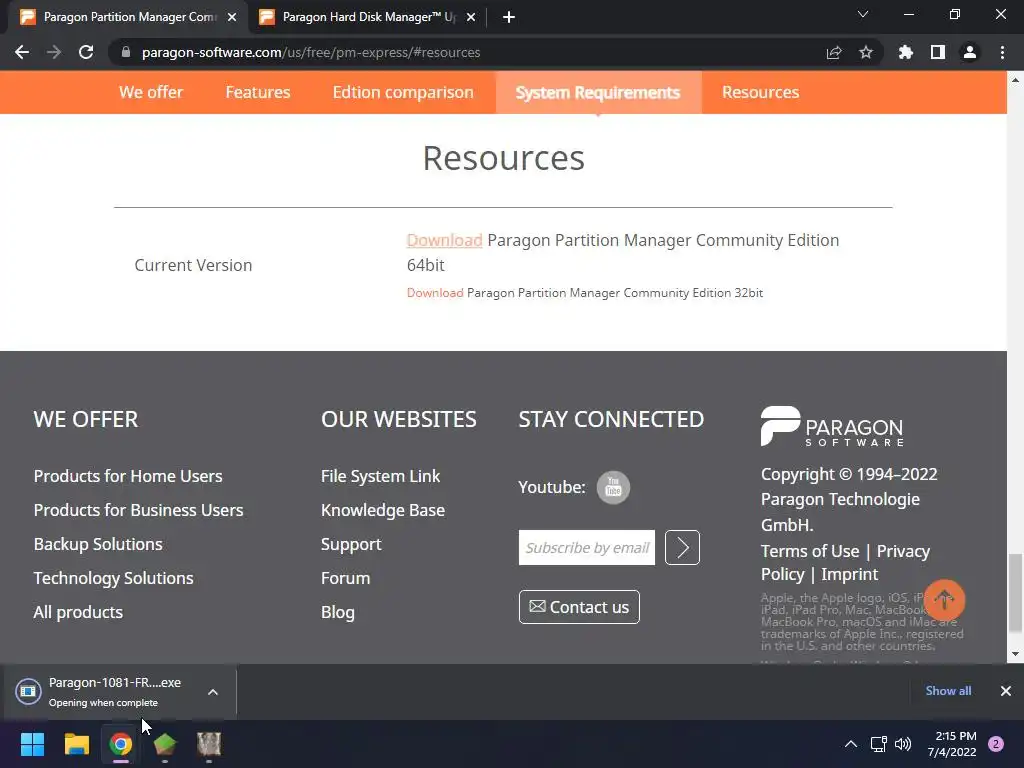Download the 32bit Community Edition
Screen dimensions: 1024x768
pos(435,293)
